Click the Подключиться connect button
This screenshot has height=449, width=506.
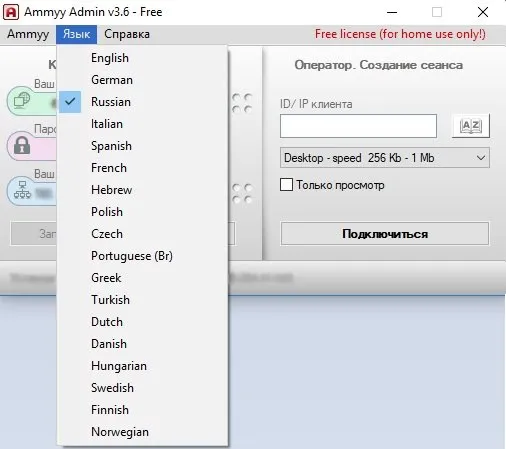point(385,234)
